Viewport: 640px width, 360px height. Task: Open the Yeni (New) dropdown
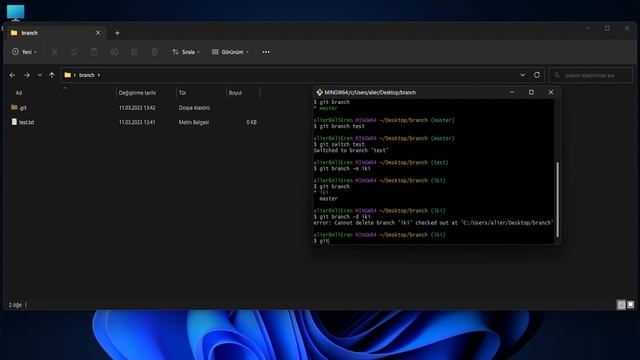24,52
